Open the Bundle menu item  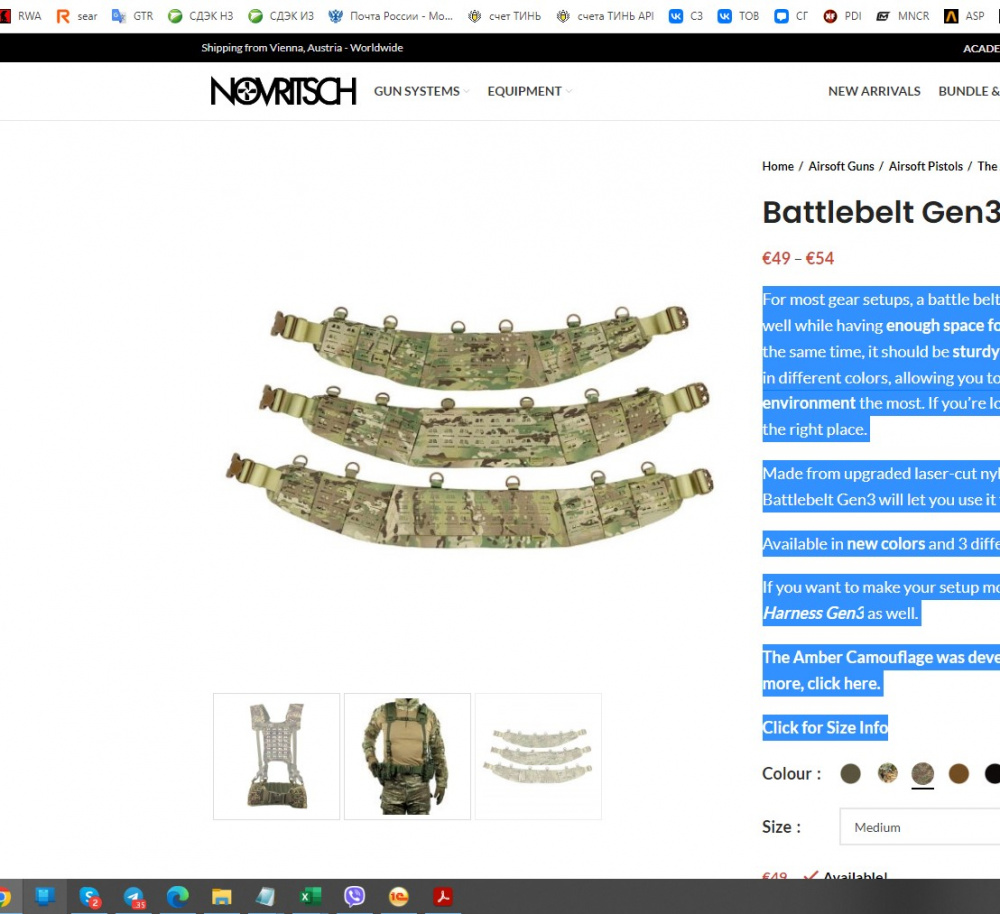(969, 91)
